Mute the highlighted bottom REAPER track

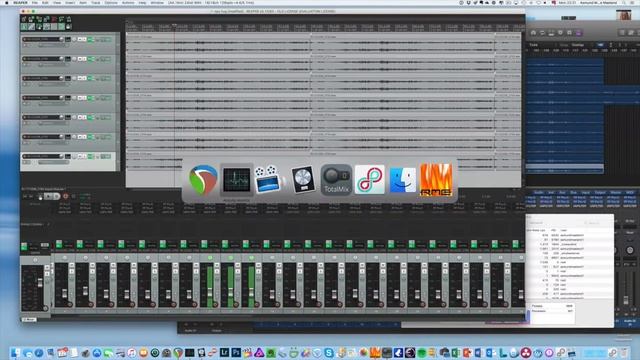point(80,156)
